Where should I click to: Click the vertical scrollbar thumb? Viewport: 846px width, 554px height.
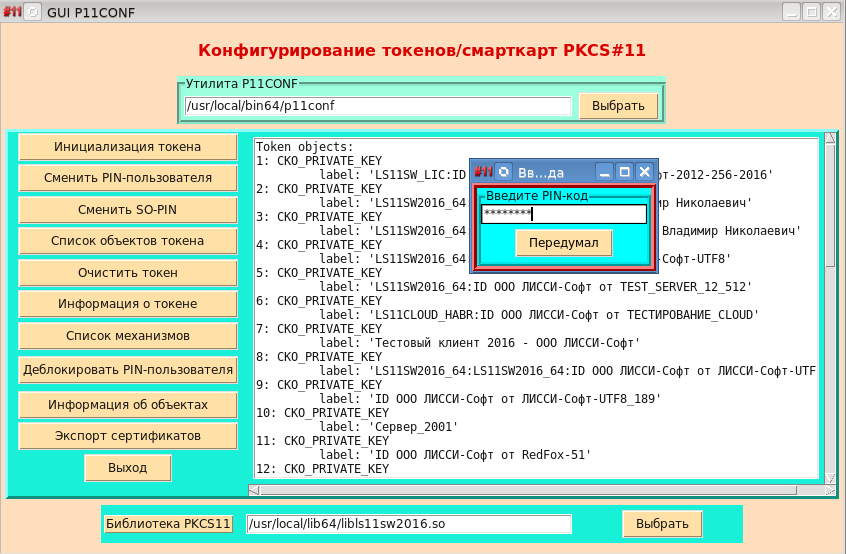tap(830, 205)
